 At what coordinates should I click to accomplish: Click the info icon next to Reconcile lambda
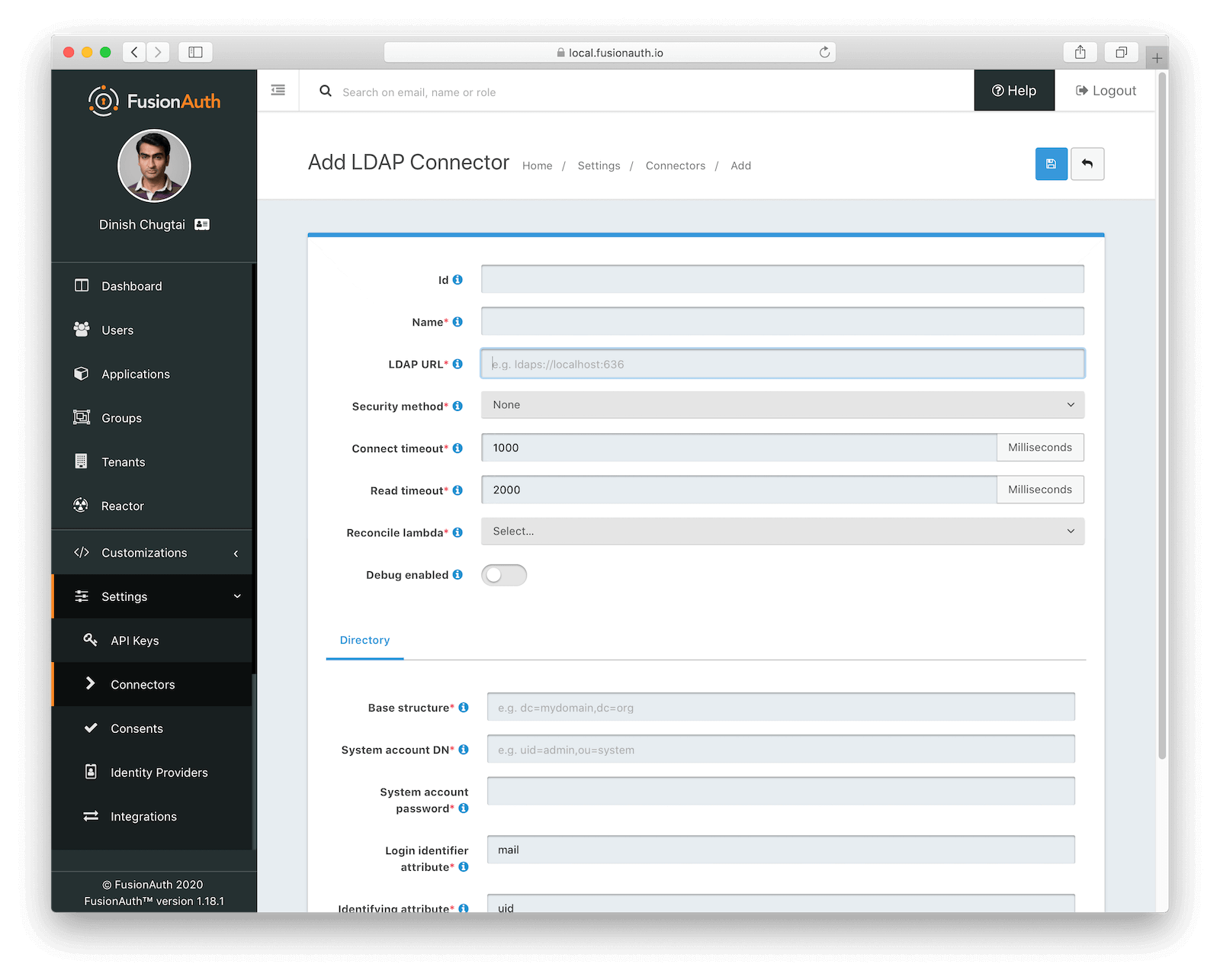457,532
